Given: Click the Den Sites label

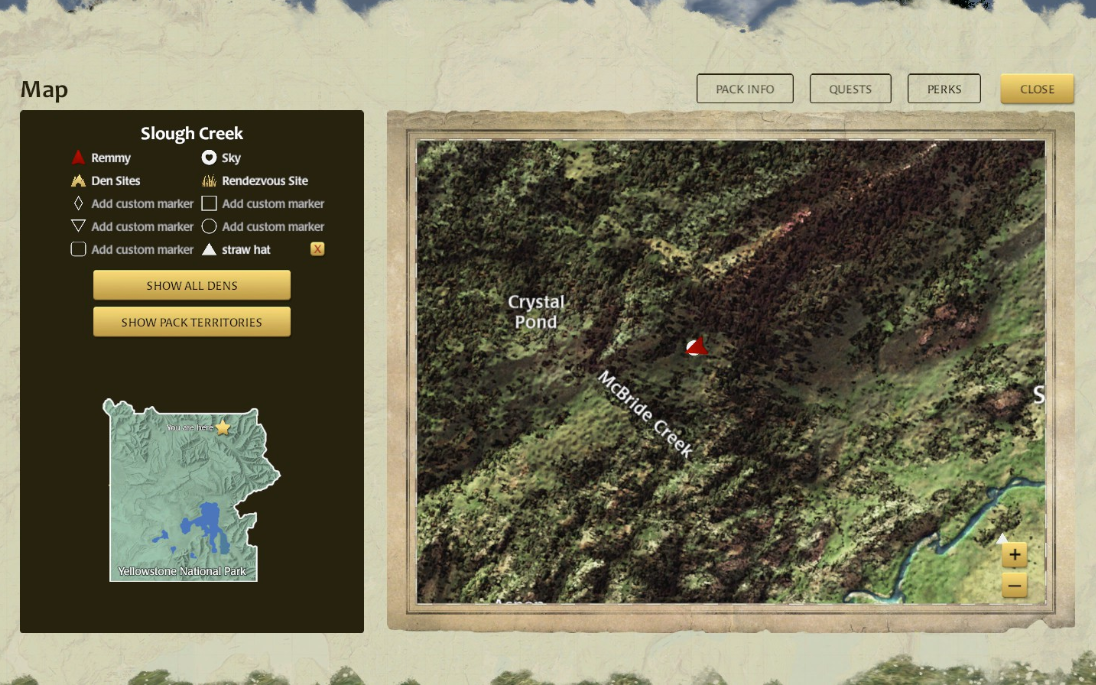Looking at the screenshot, I should pyautogui.click(x=115, y=180).
